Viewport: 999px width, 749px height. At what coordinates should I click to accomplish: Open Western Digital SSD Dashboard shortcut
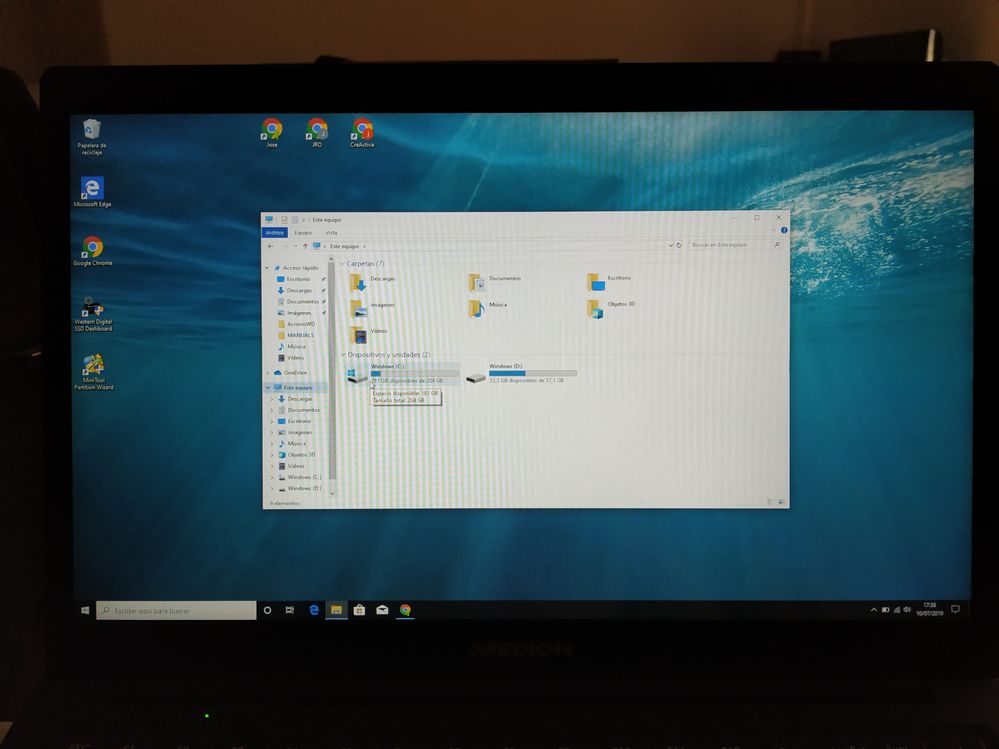(x=92, y=309)
